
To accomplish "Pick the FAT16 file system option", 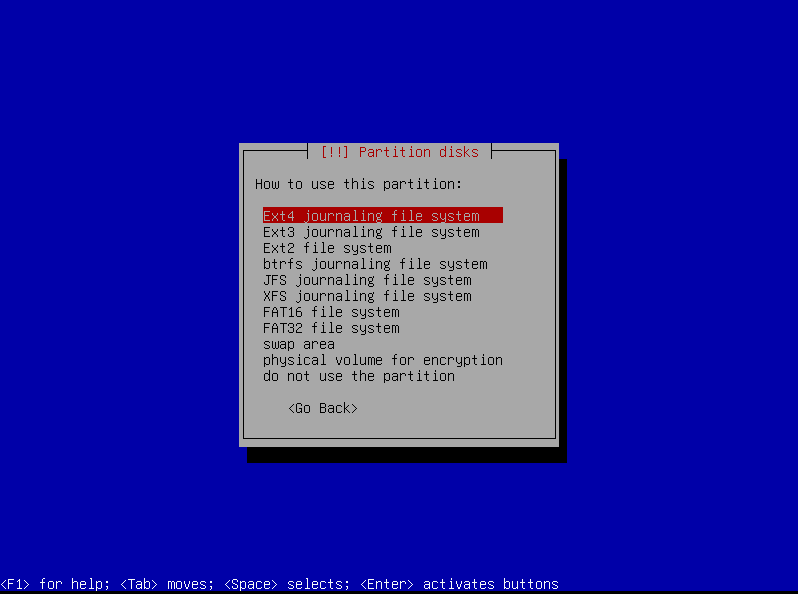I will [331, 312].
